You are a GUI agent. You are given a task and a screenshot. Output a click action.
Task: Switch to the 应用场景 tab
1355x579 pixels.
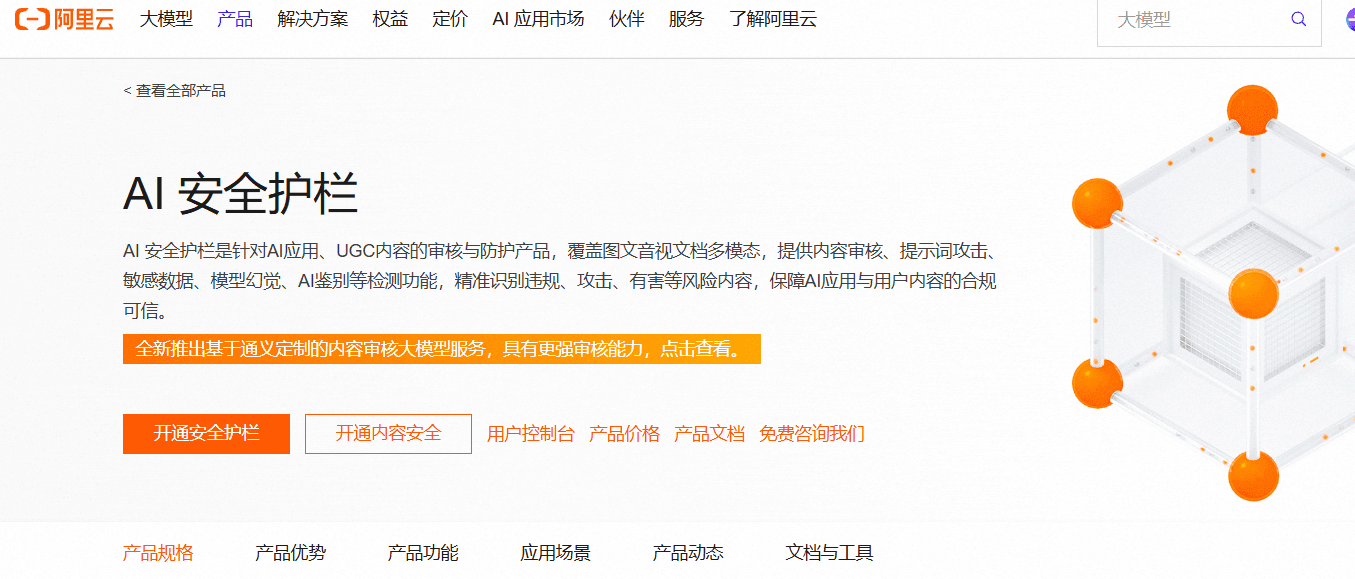coord(556,553)
